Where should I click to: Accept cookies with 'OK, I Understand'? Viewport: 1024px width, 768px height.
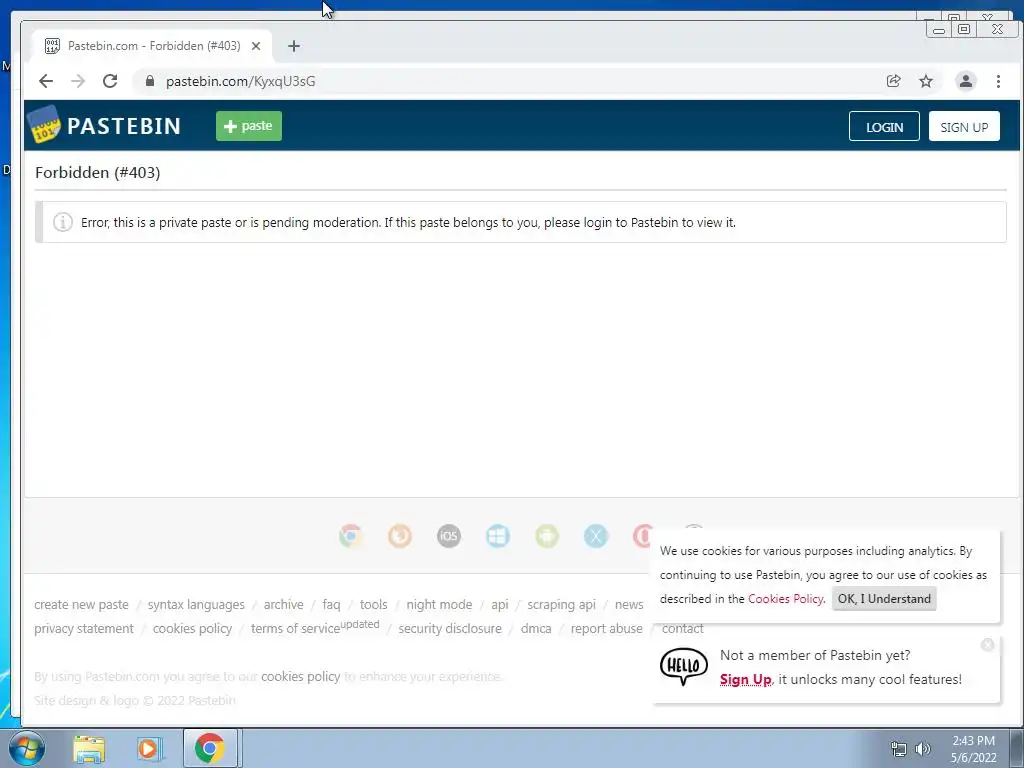click(x=884, y=599)
